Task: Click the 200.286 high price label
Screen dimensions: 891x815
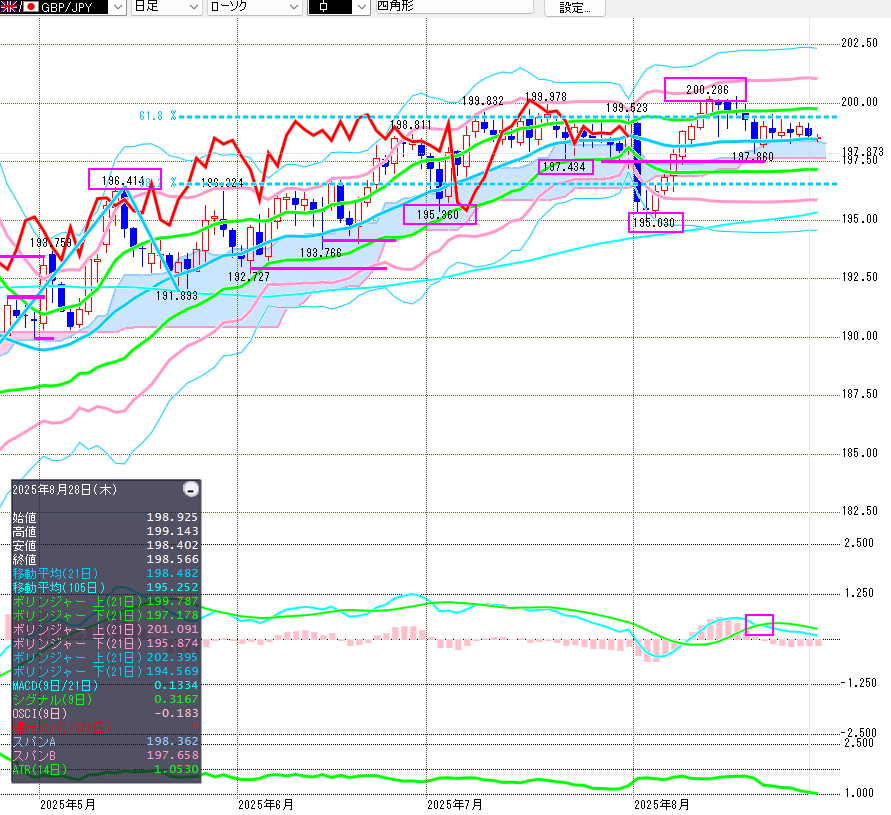Action: click(707, 90)
